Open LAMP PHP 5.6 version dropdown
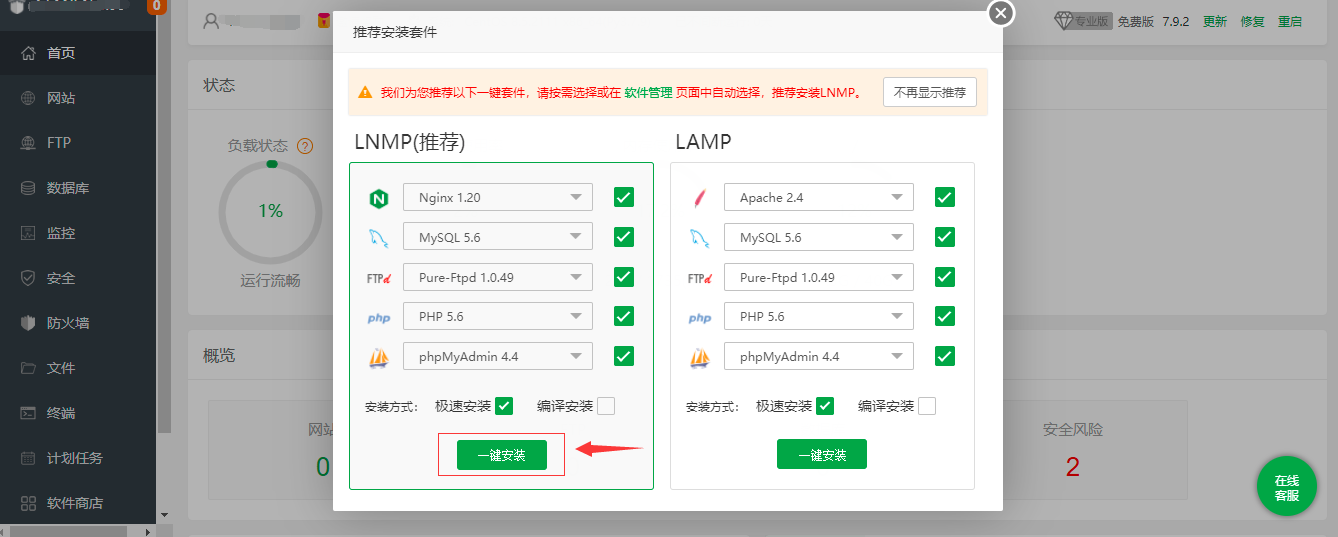Viewport: 1338px width, 537px height. [x=819, y=316]
